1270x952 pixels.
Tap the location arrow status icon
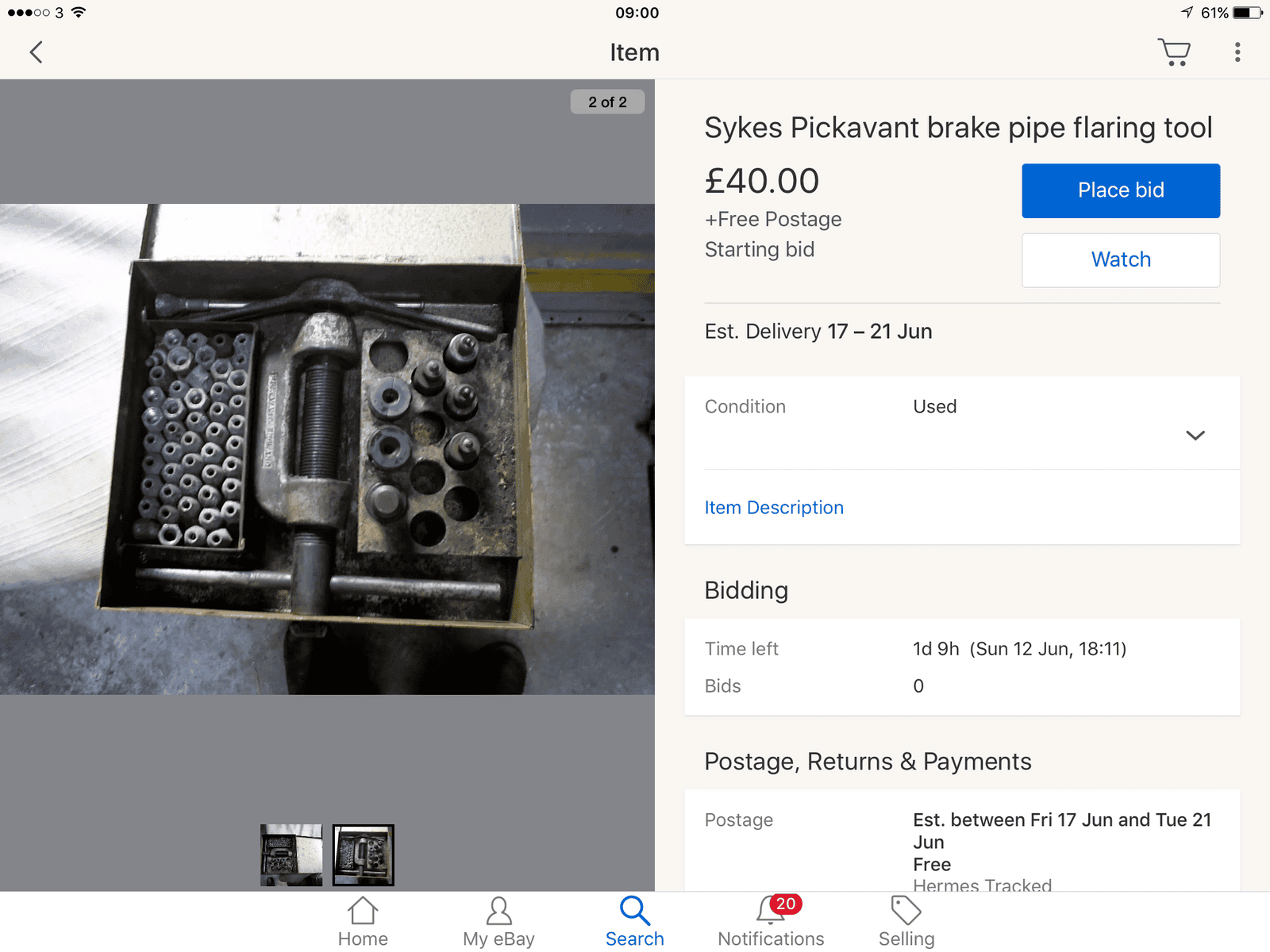(x=1187, y=12)
